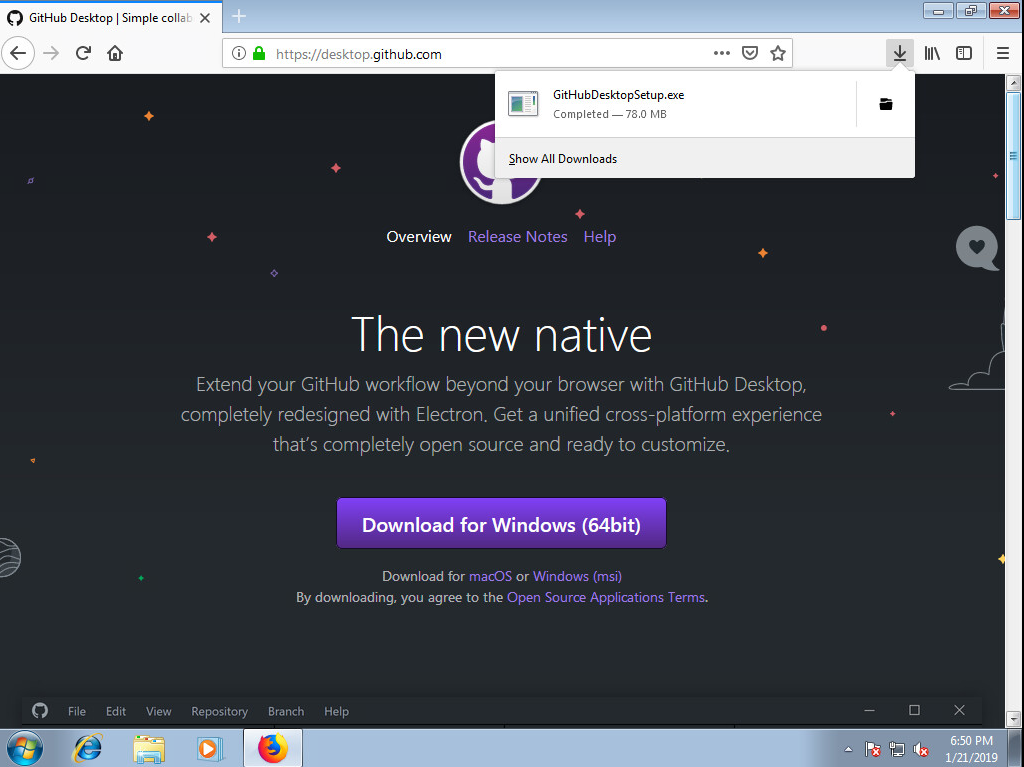Show sidebars toolbar icon

coord(964,54)
